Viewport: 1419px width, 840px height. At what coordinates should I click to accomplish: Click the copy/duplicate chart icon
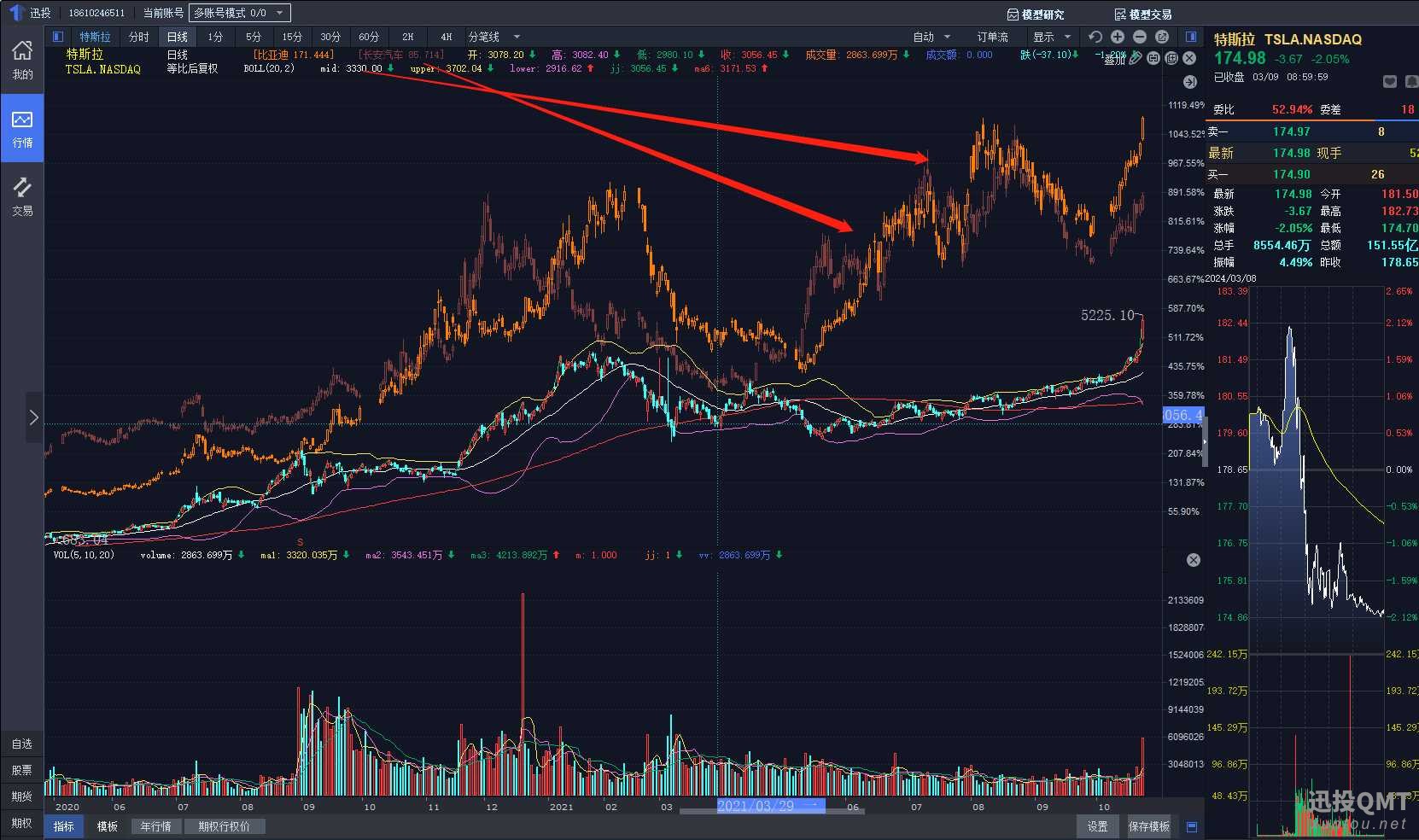pos(1171,58)
